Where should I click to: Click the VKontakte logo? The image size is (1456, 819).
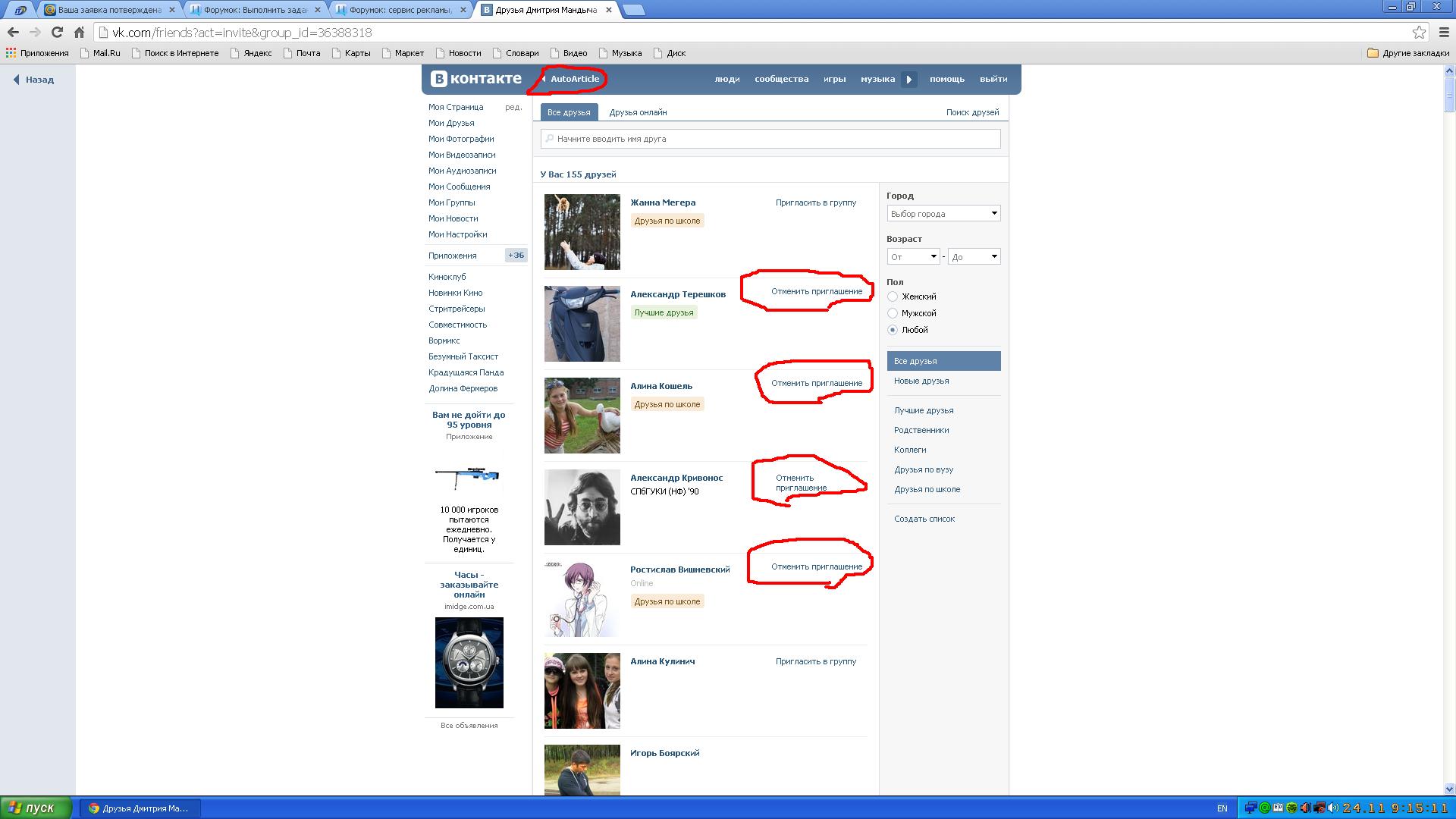pyautogui.click(x=476, y=79)
